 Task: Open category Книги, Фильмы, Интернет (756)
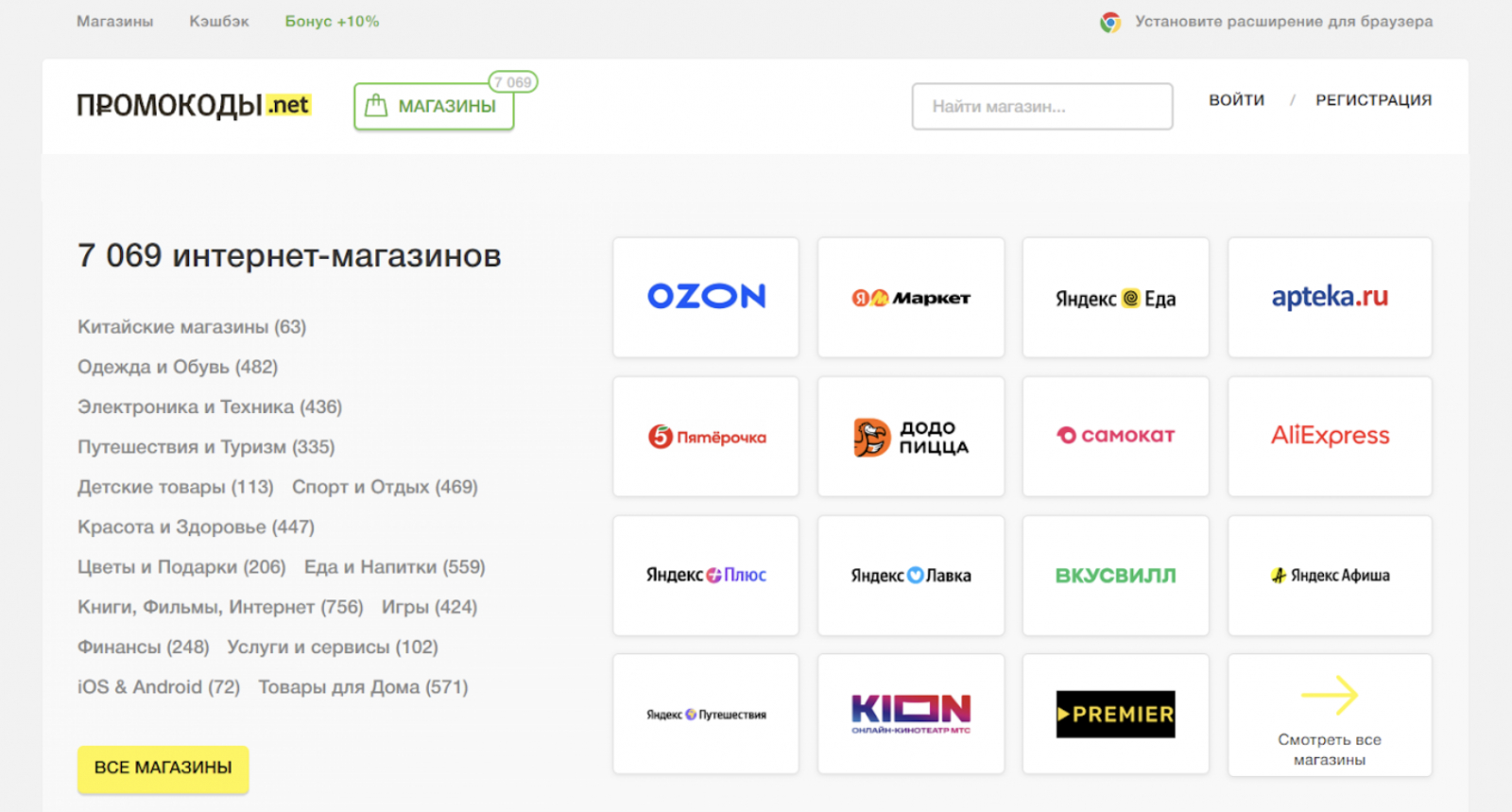(220, 607)
